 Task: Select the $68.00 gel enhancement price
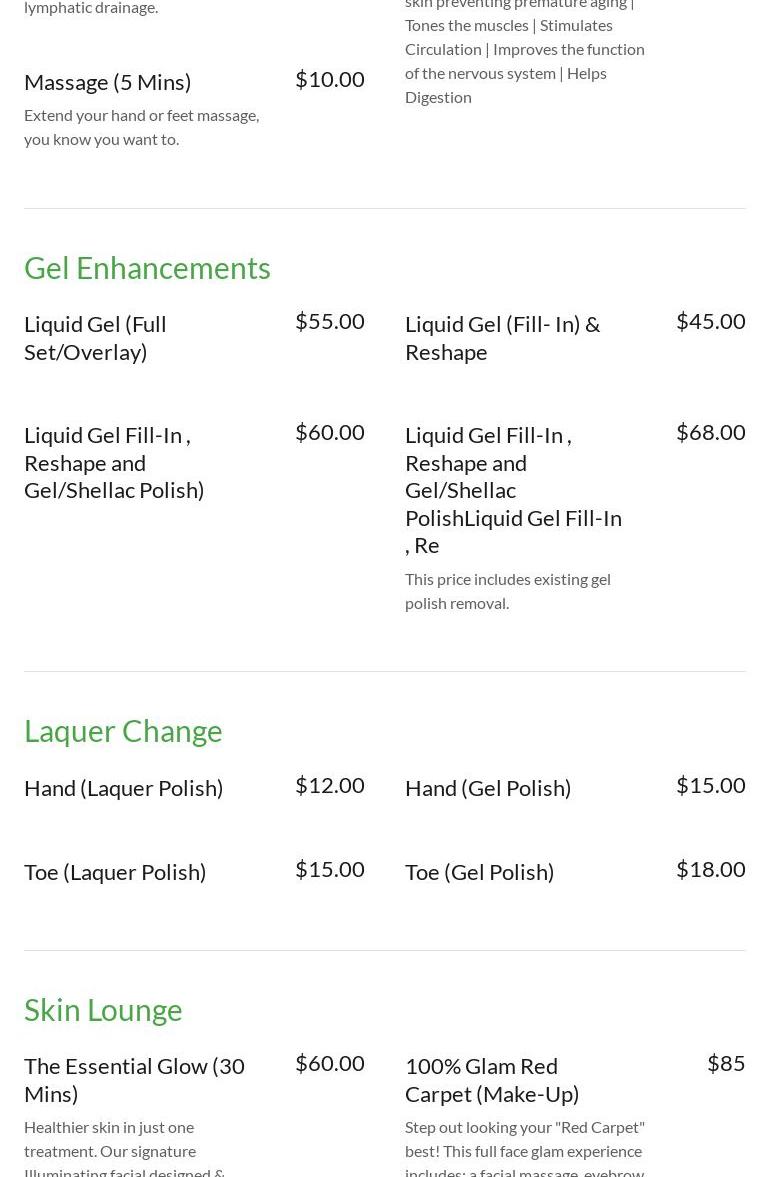click(710, 432)
